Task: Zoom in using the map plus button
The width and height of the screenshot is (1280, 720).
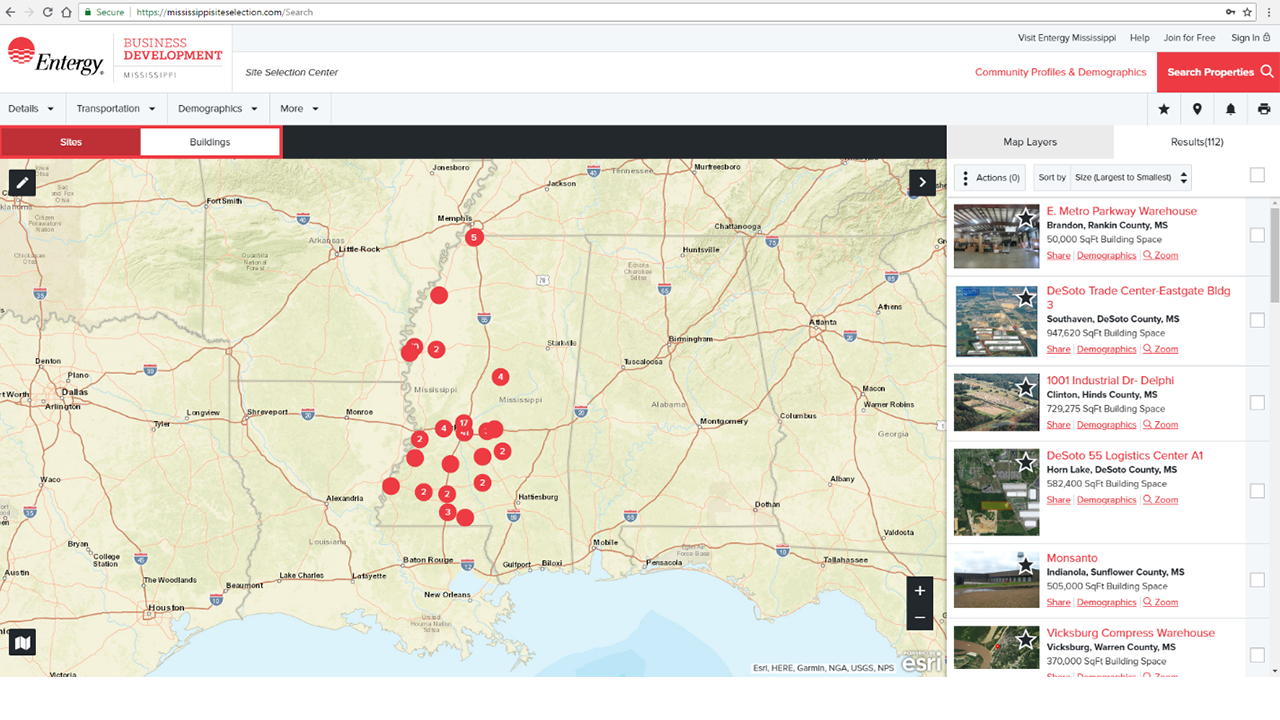Action: (x=920, y=590)
